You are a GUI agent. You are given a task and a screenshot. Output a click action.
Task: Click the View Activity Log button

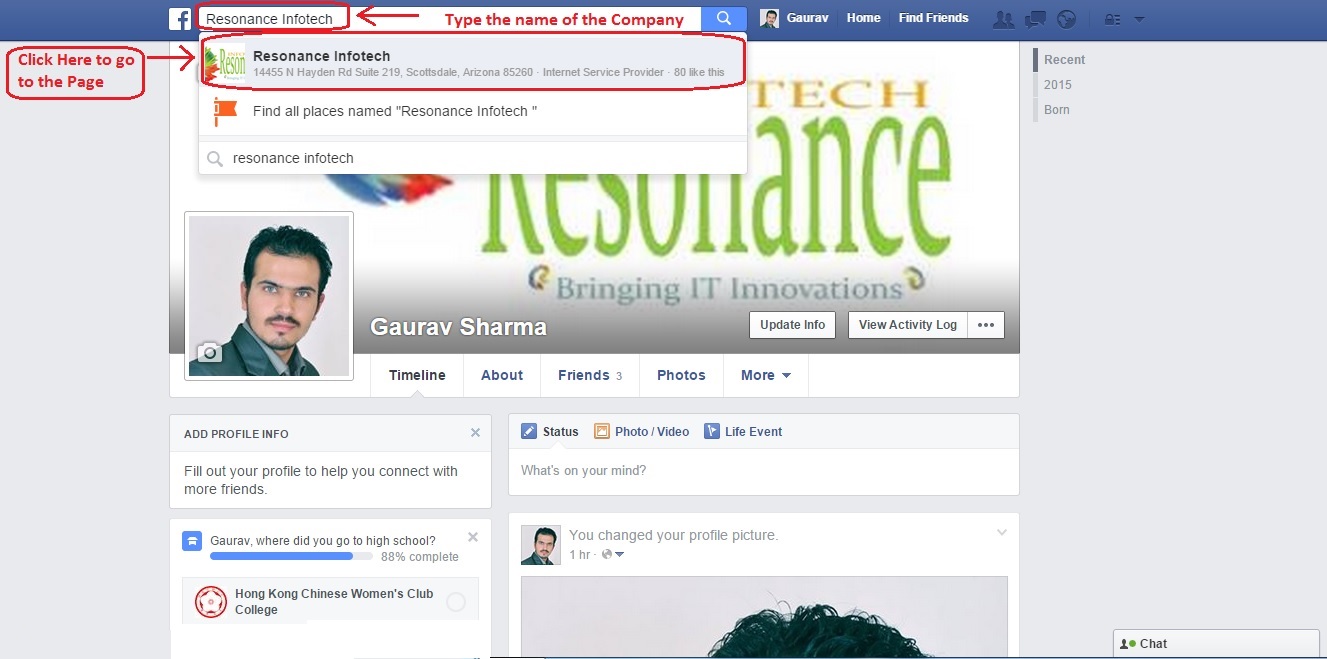coord(907,325)
